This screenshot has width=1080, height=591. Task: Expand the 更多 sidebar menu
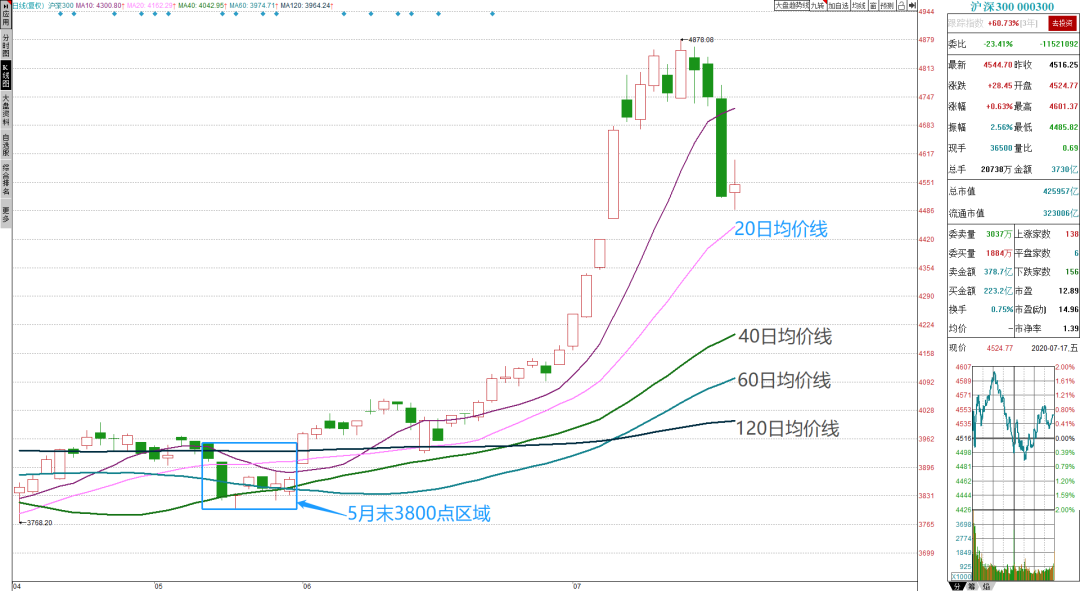pos(6,214)
